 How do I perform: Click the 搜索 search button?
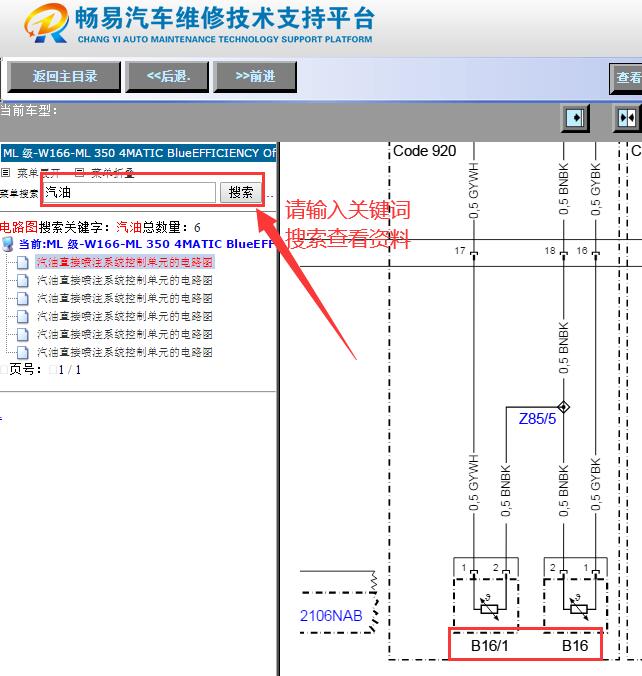[x=241, y=192]
